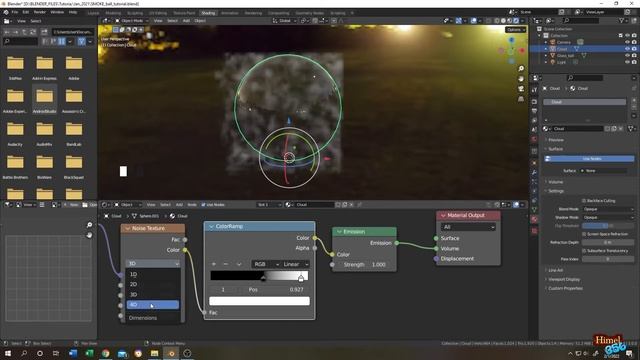Viewport: 640px width, 360px height.
Task: Click ColorRamp stop index field
Action: tap(223, 289)
